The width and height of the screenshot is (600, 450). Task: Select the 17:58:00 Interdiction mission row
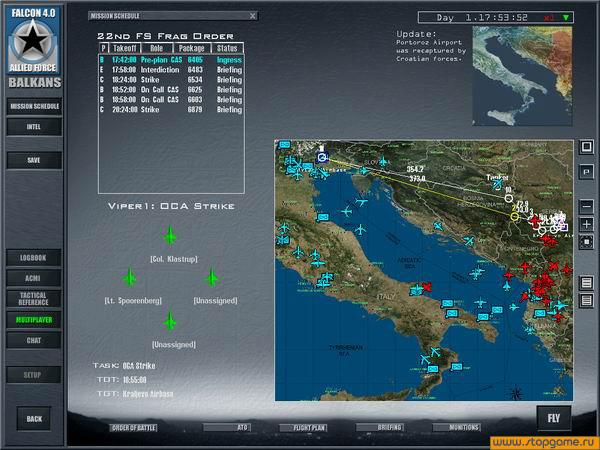(x=170, y=70)
